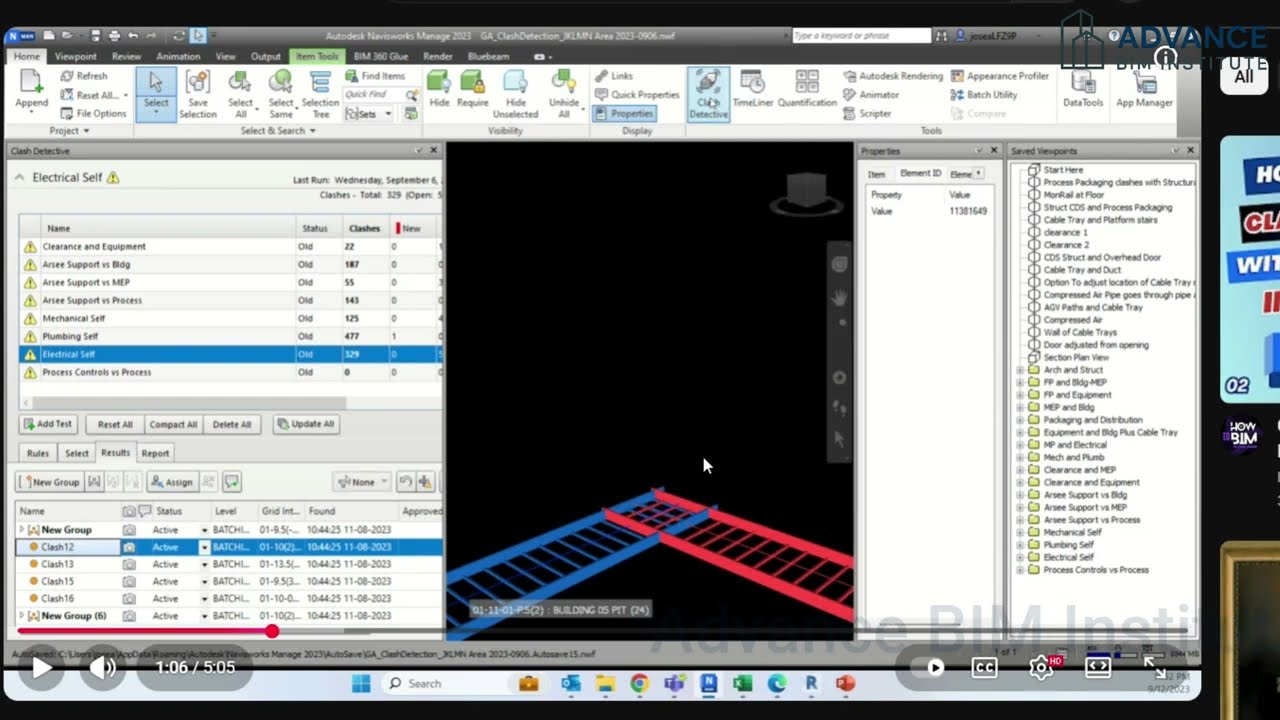The image size is (1280, 720).
Task: Open the Batch Utility tool
Action: [984, 95]
